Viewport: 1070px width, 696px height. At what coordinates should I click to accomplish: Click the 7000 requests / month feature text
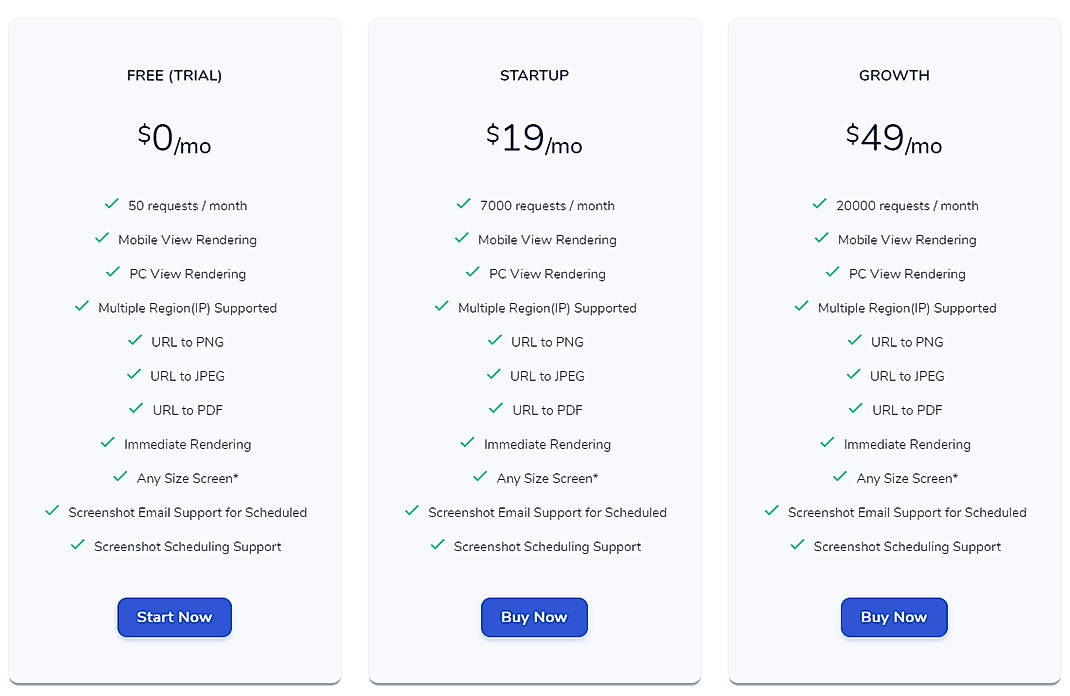548,204
